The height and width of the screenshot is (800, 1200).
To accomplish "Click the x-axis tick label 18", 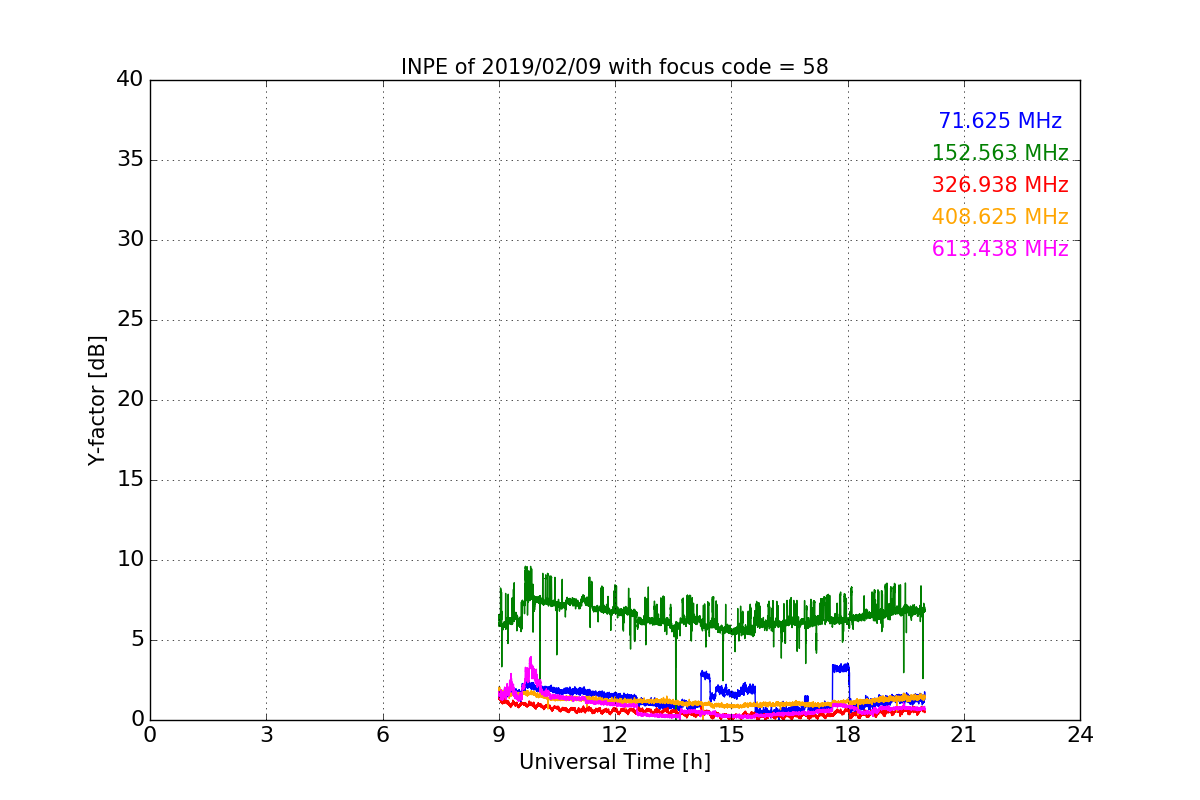I will pos(848,734).
